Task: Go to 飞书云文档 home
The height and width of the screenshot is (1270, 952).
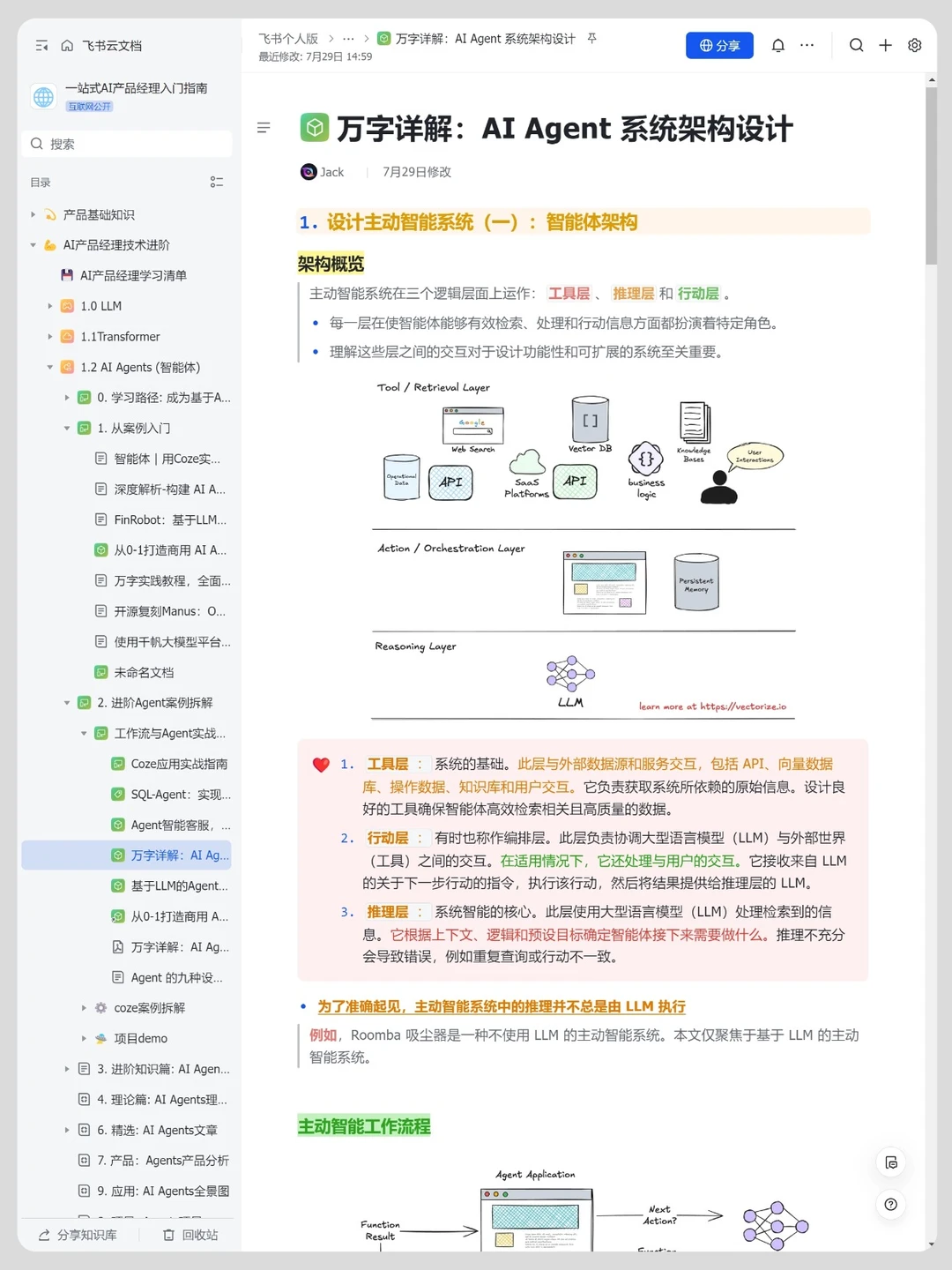Action: [101, 46]
